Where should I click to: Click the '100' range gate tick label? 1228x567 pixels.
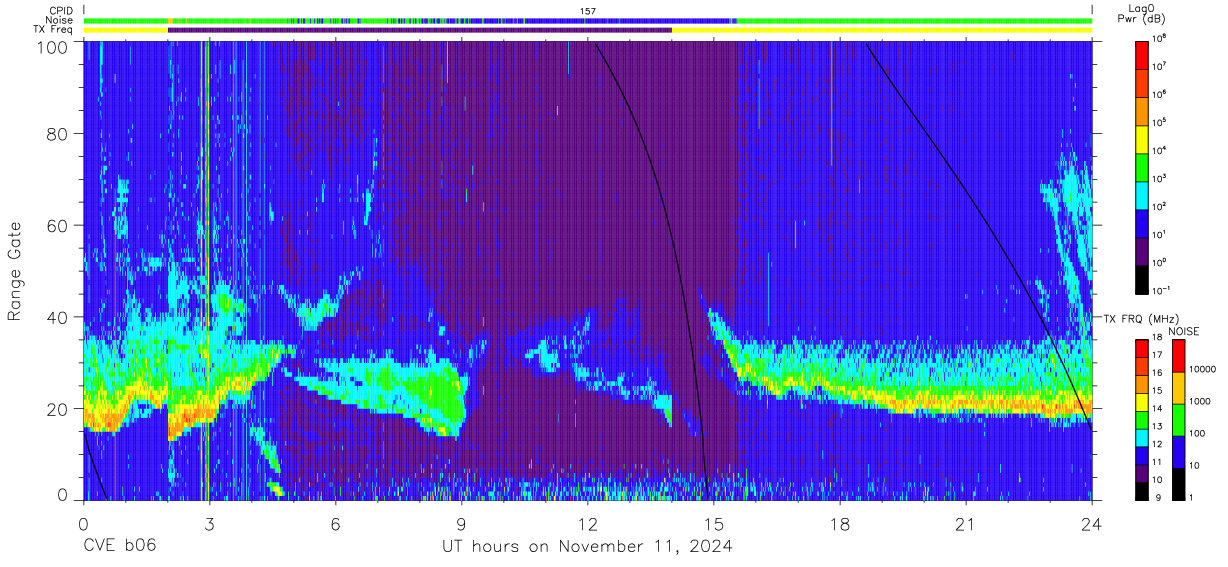[x=55, y=46]
